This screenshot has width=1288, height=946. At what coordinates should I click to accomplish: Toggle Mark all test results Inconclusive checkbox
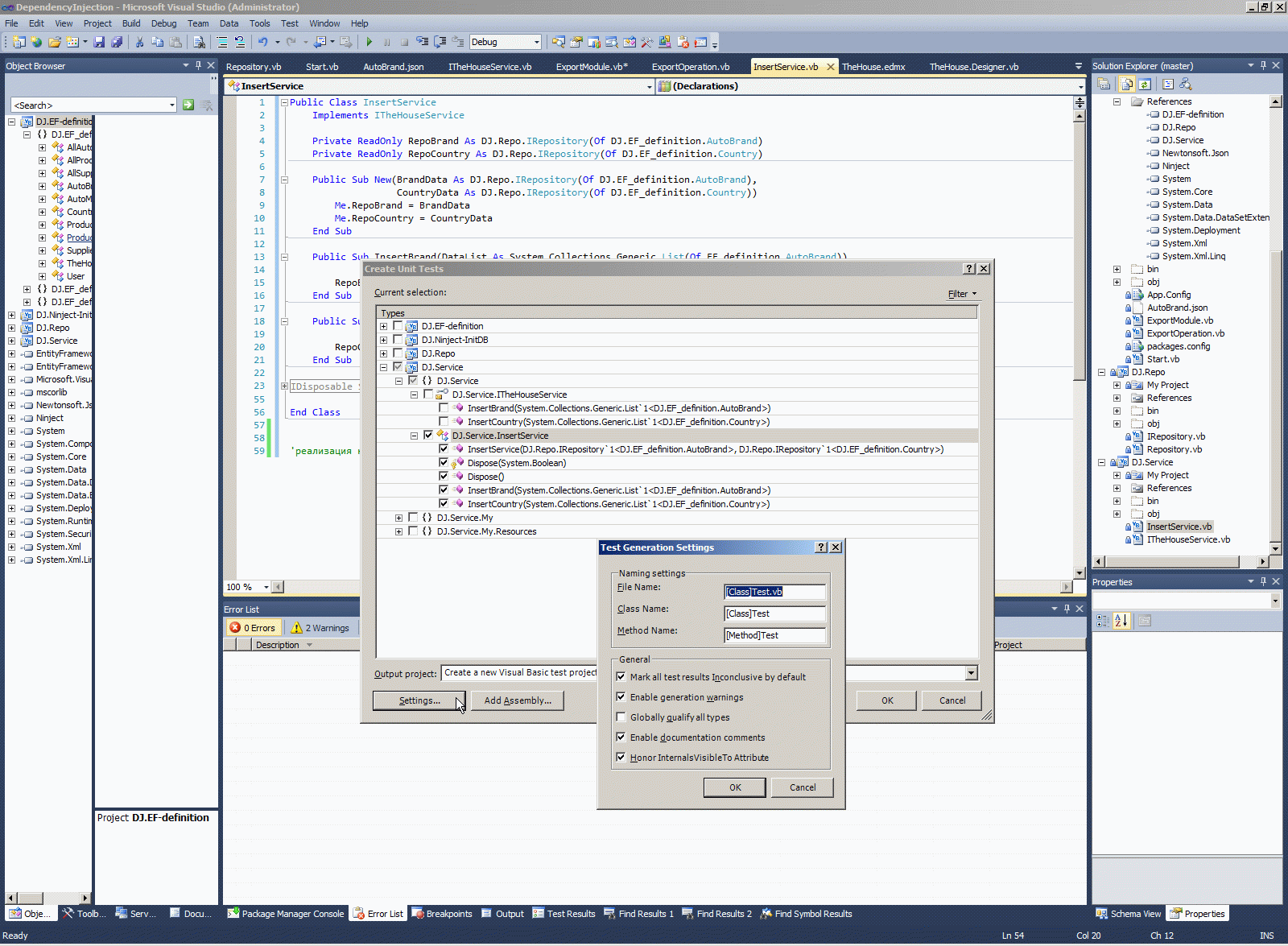(621, 677)
